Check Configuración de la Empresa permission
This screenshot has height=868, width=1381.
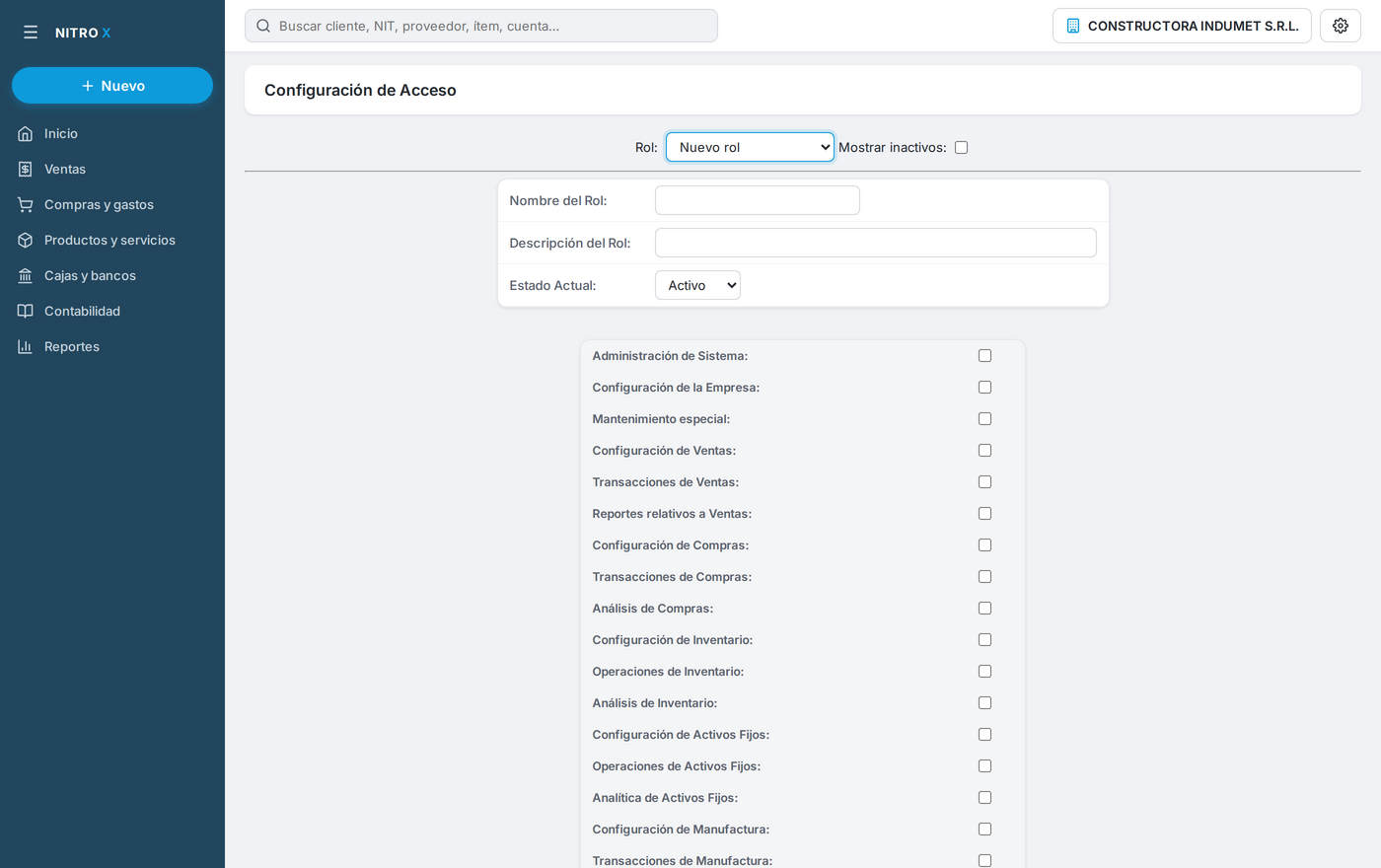(x=984, y=387)
